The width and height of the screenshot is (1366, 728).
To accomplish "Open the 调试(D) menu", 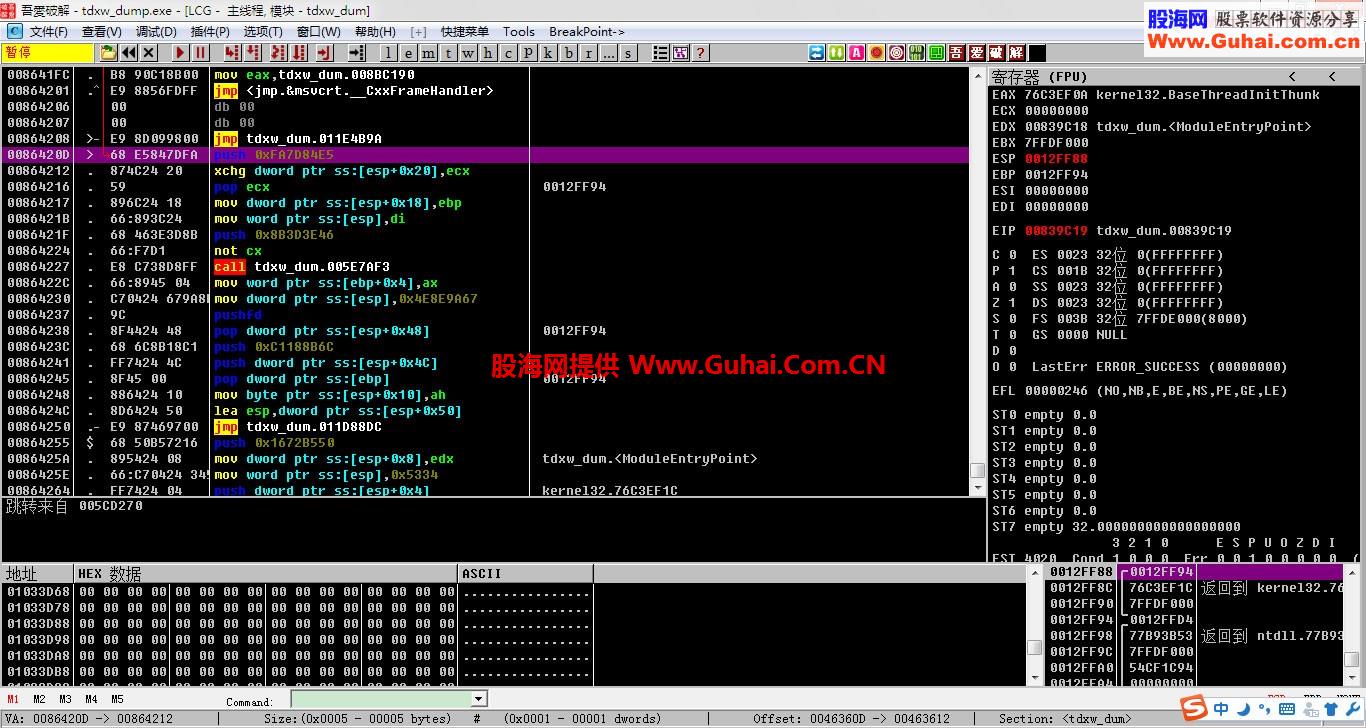I will (156, 32).
